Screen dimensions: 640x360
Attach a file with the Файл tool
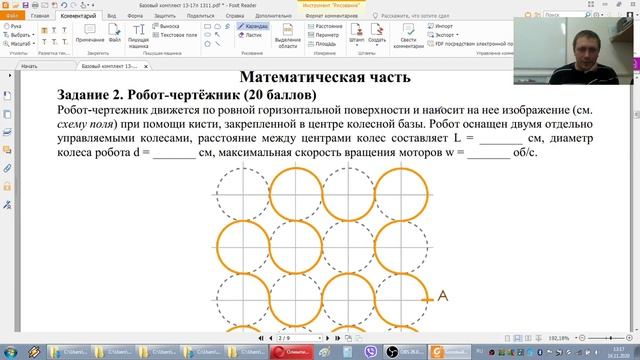(115, 33)
